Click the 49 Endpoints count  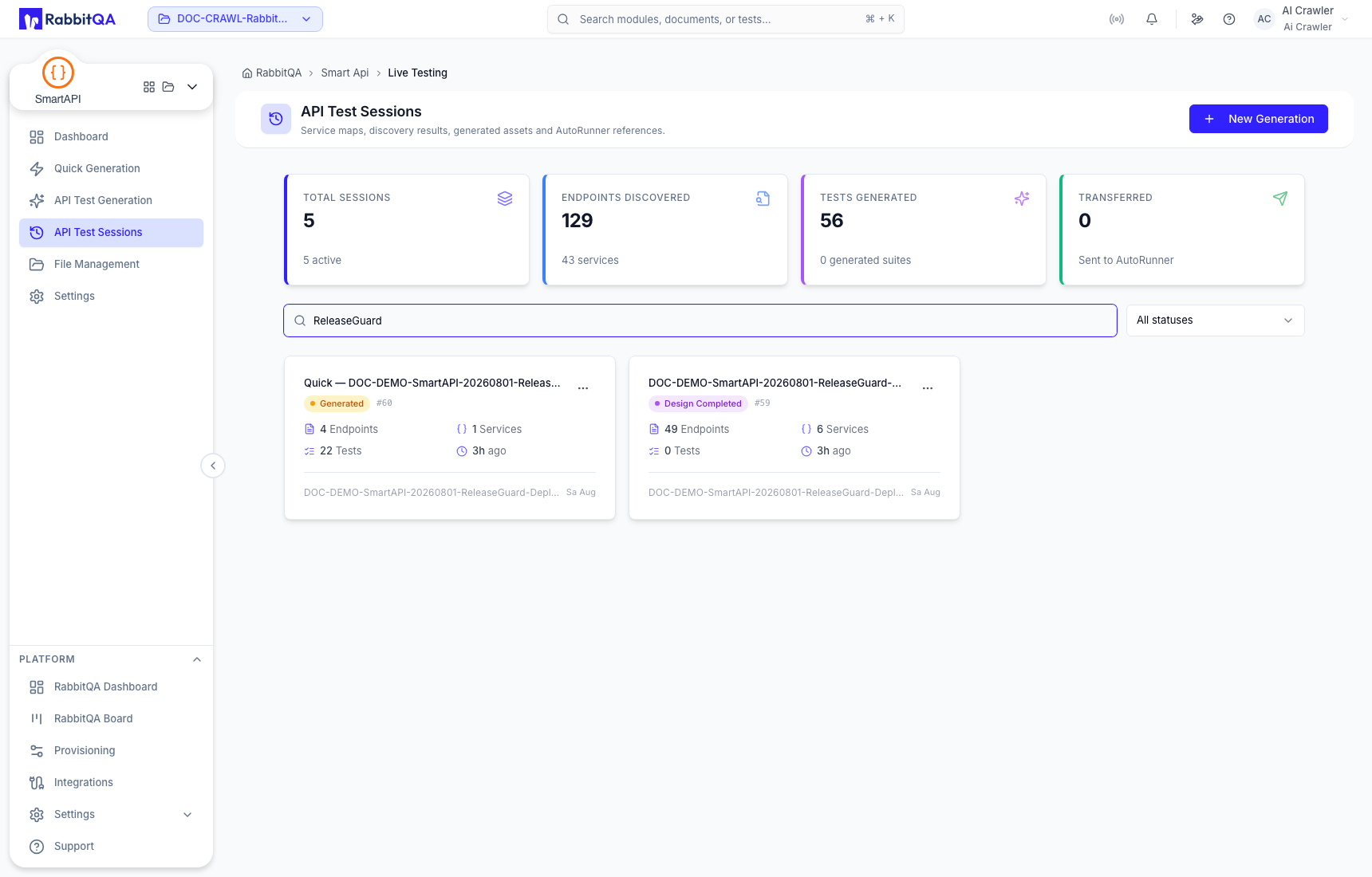pos(696,429)
